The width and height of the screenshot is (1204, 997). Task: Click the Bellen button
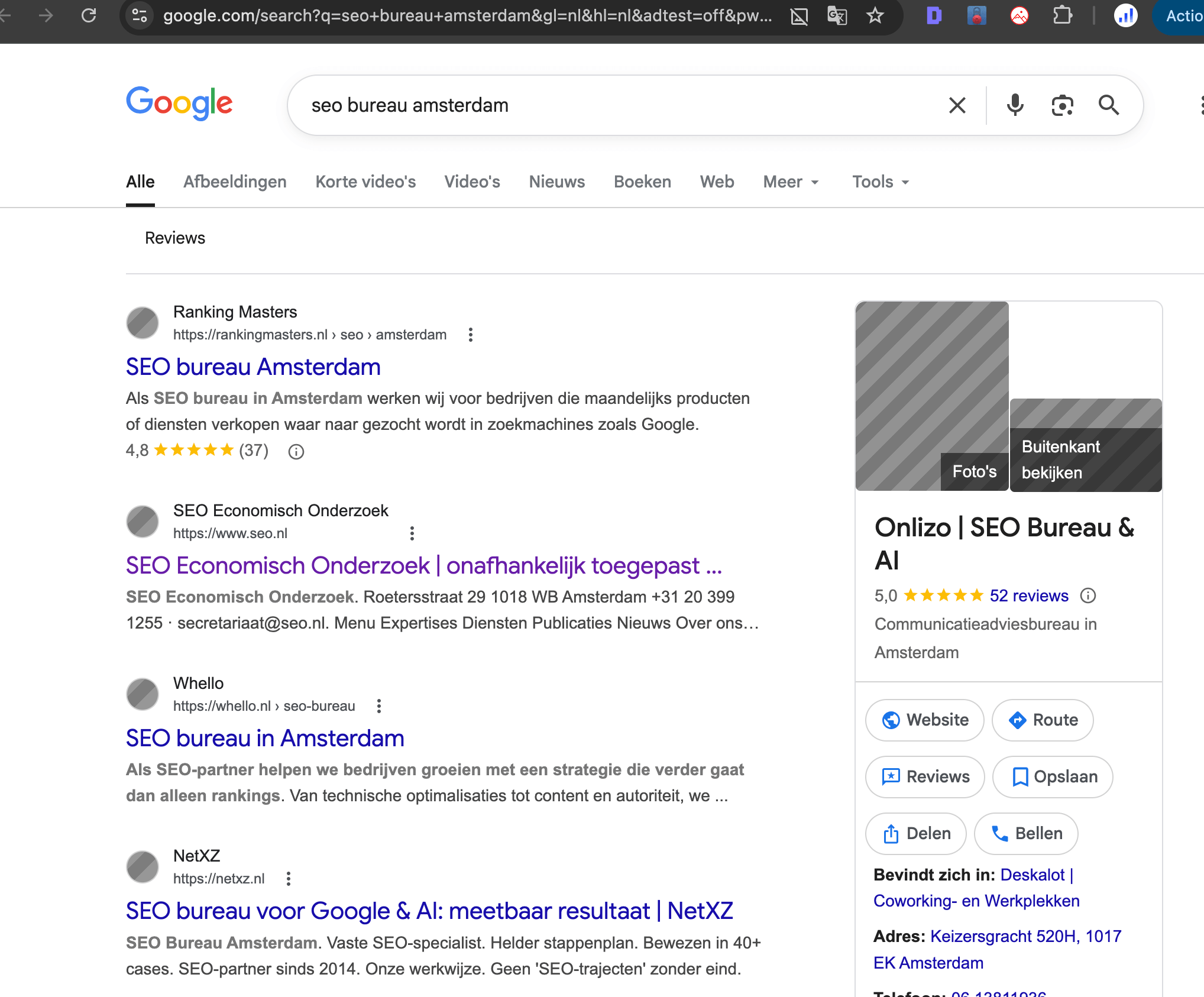1026,834
